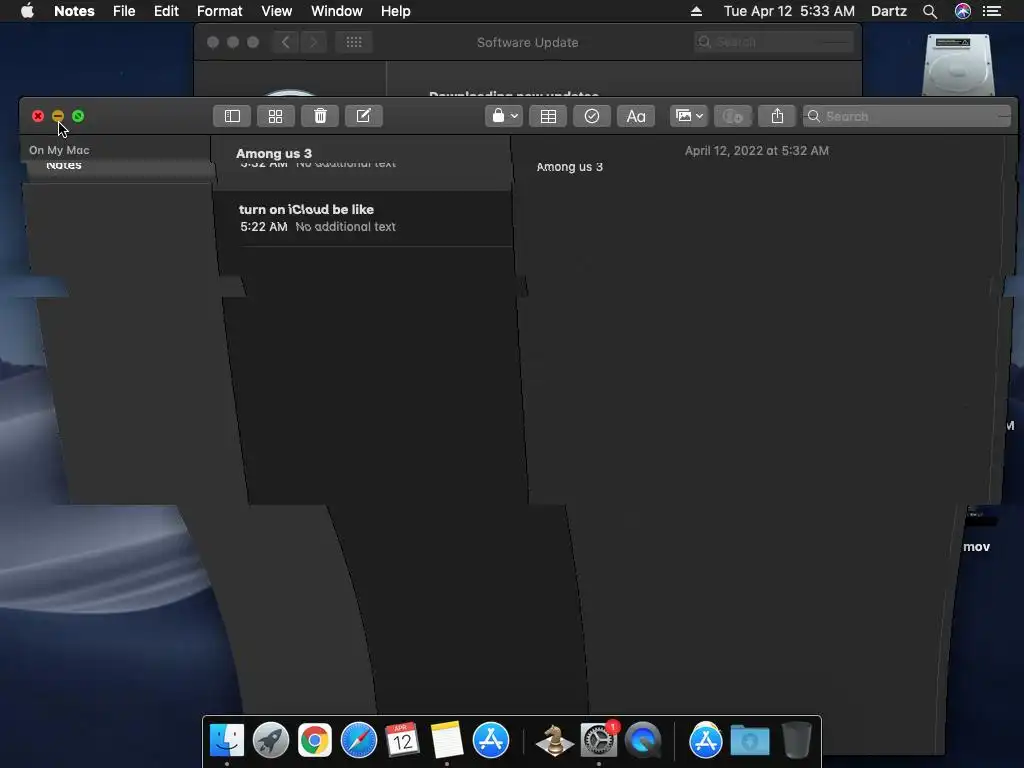Click the add people to note icon

point(733,116)
